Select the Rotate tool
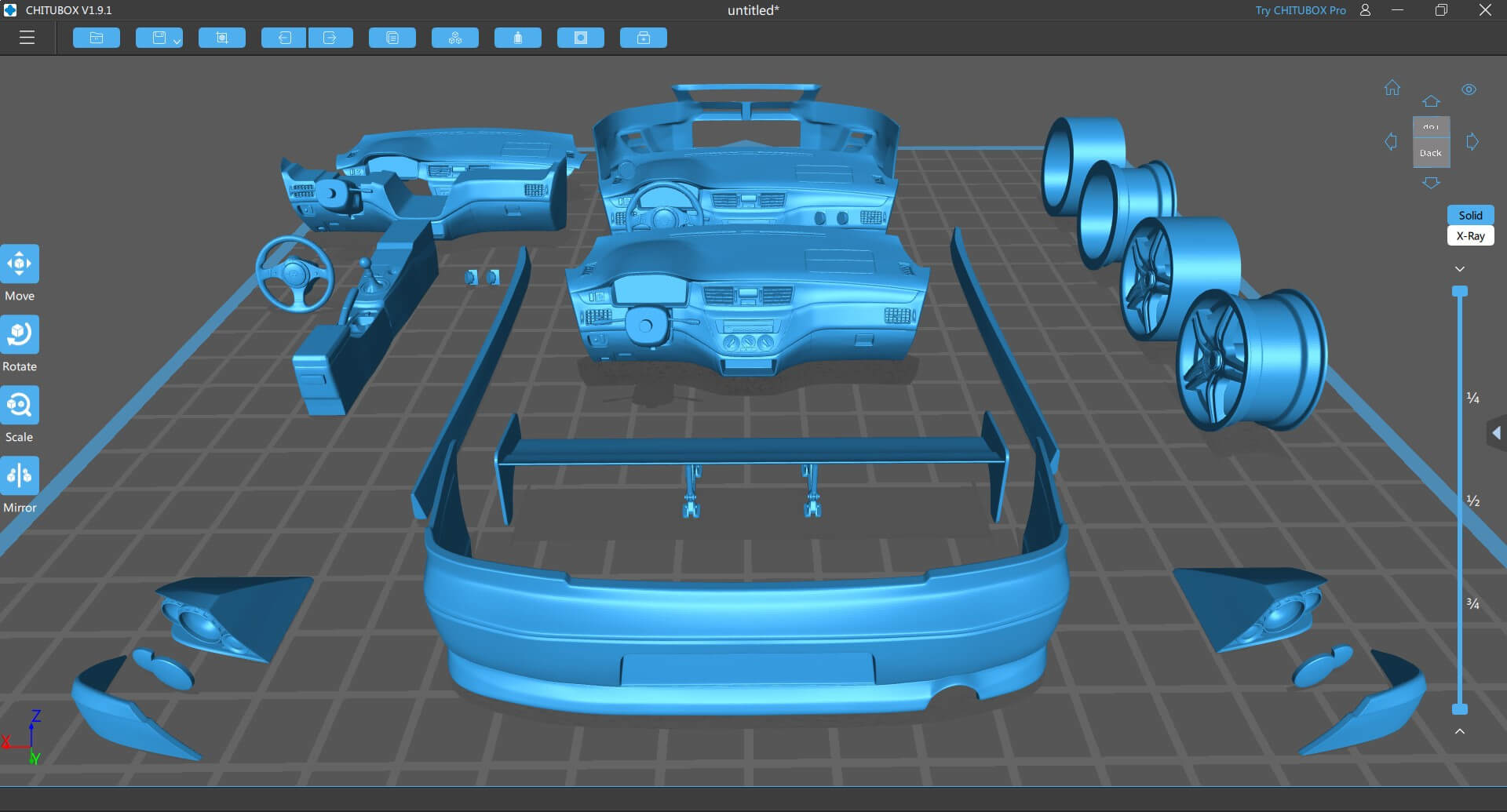This screenshot has height=812, width=1507. click(20, 335)
